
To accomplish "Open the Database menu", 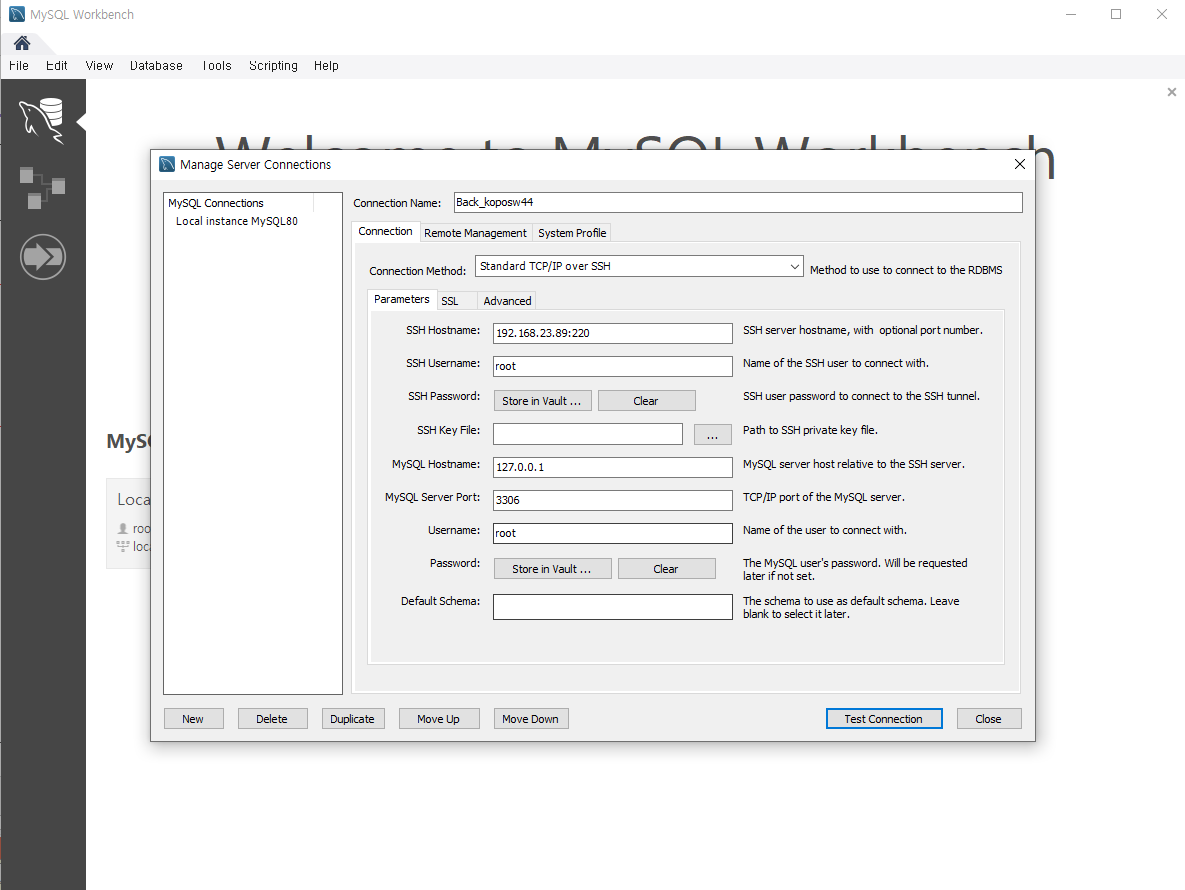I will click(156, 66).
